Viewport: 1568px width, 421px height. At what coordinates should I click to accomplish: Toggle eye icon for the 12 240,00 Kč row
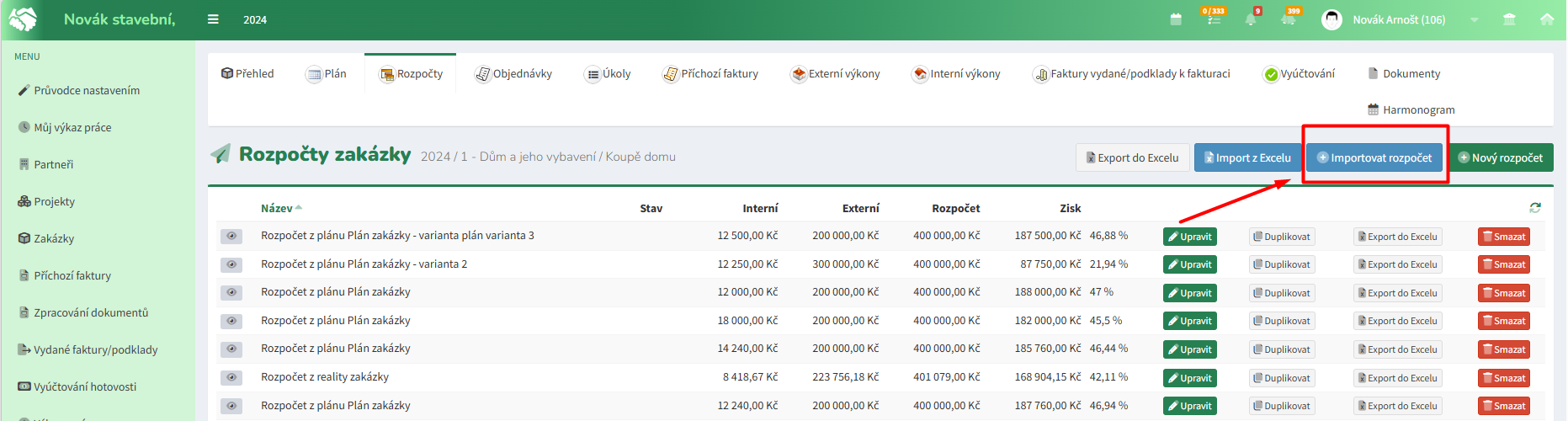point(231,406)
